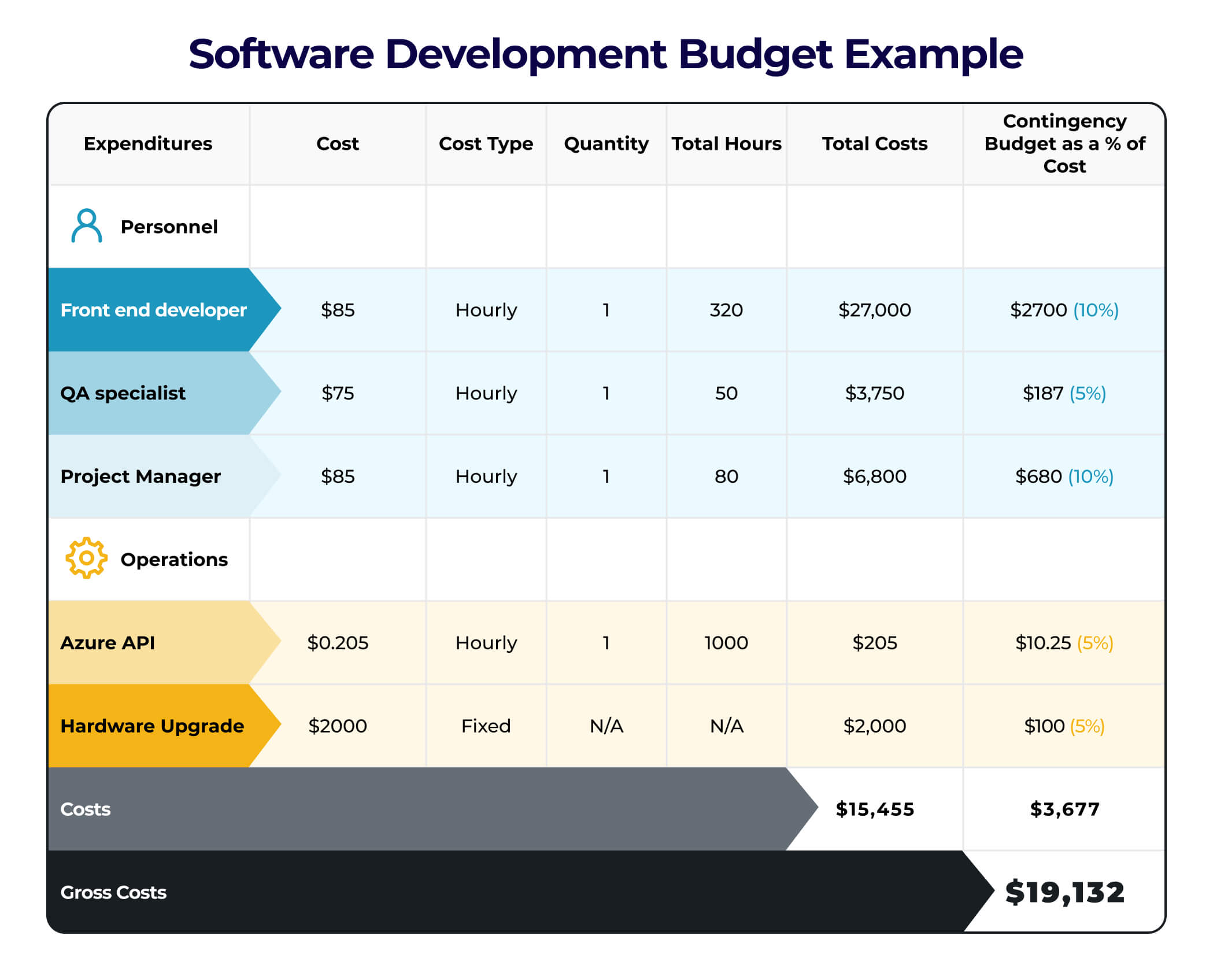Select the Expenditures column header
This screenshot has width=1213, height=980.
pos(148,143)
